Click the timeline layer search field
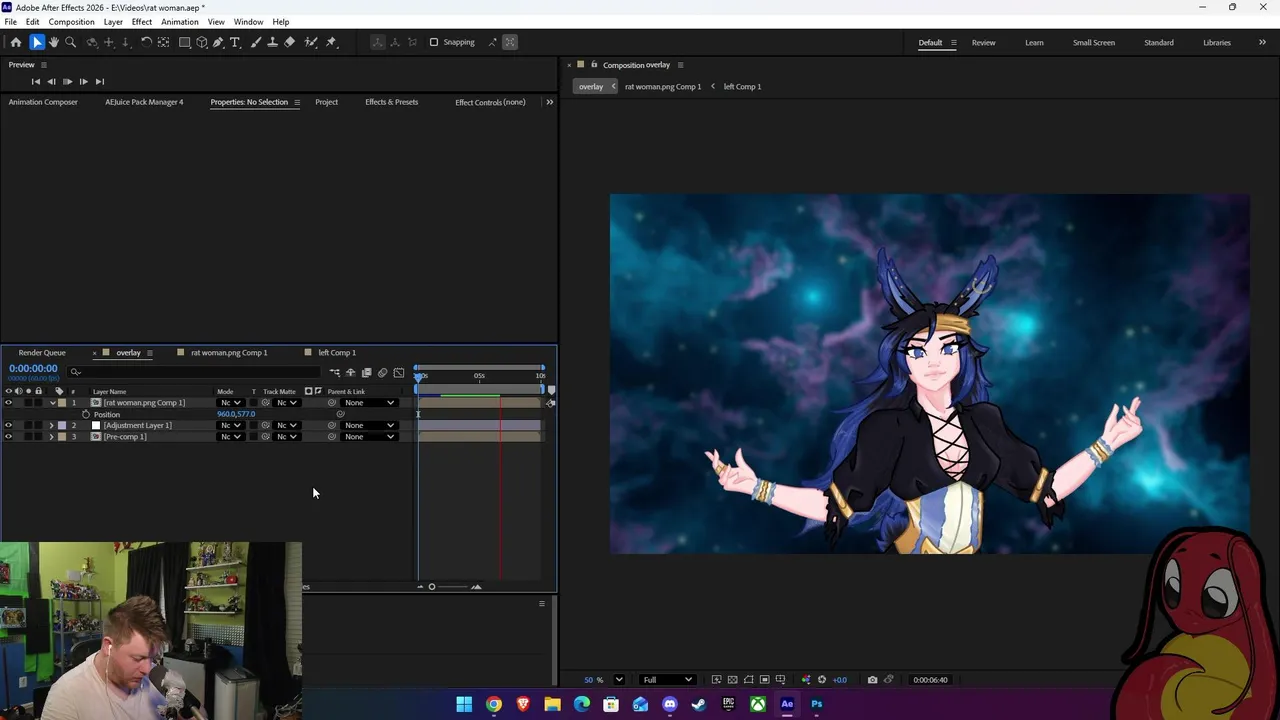Viewport: 1280px width, 720px height. tap(195, 372)
